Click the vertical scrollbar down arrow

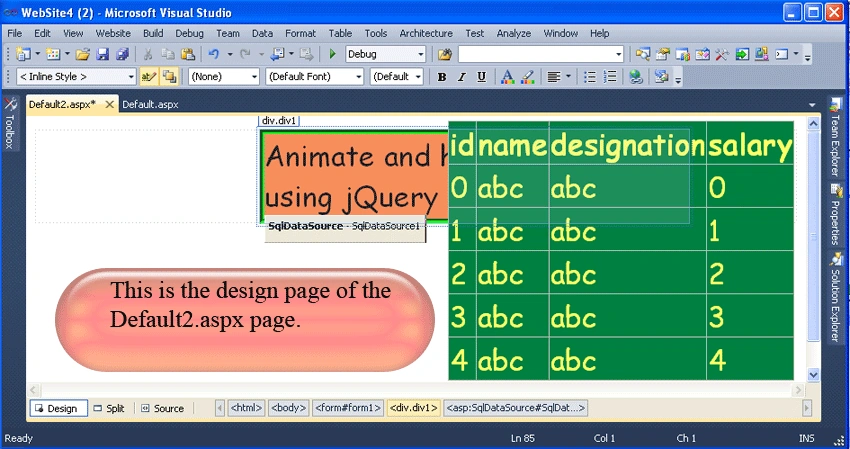click(813, 374)
